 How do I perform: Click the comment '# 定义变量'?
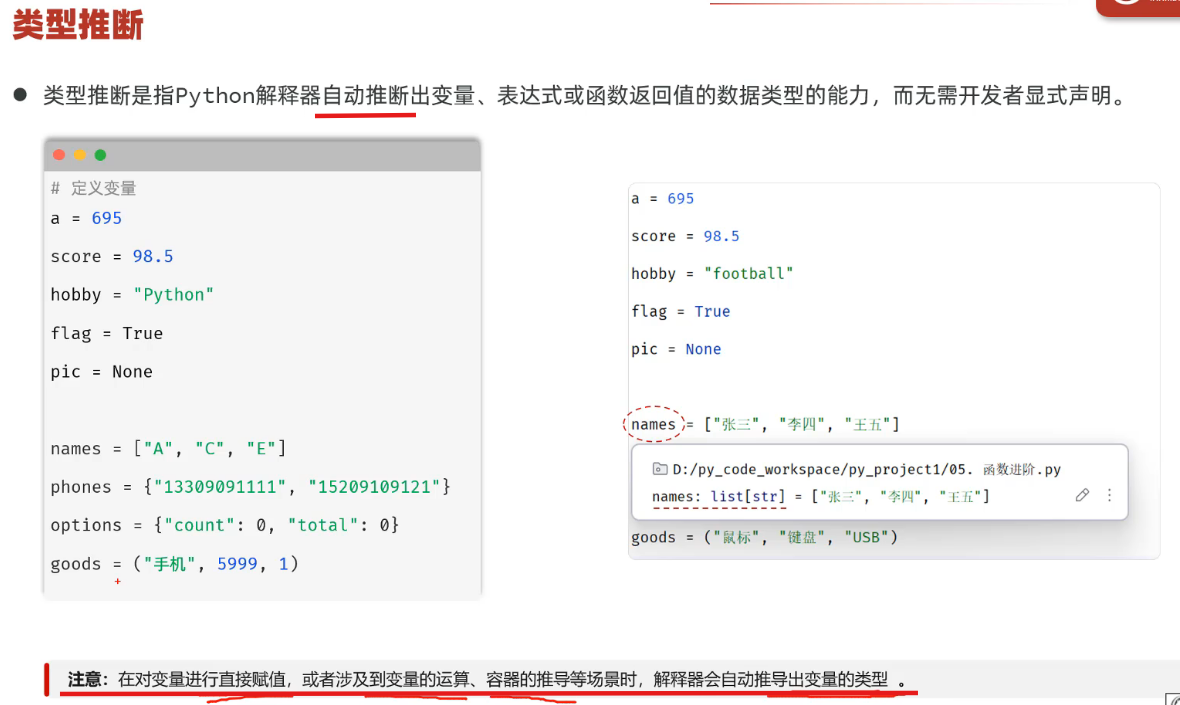point(93,188)
